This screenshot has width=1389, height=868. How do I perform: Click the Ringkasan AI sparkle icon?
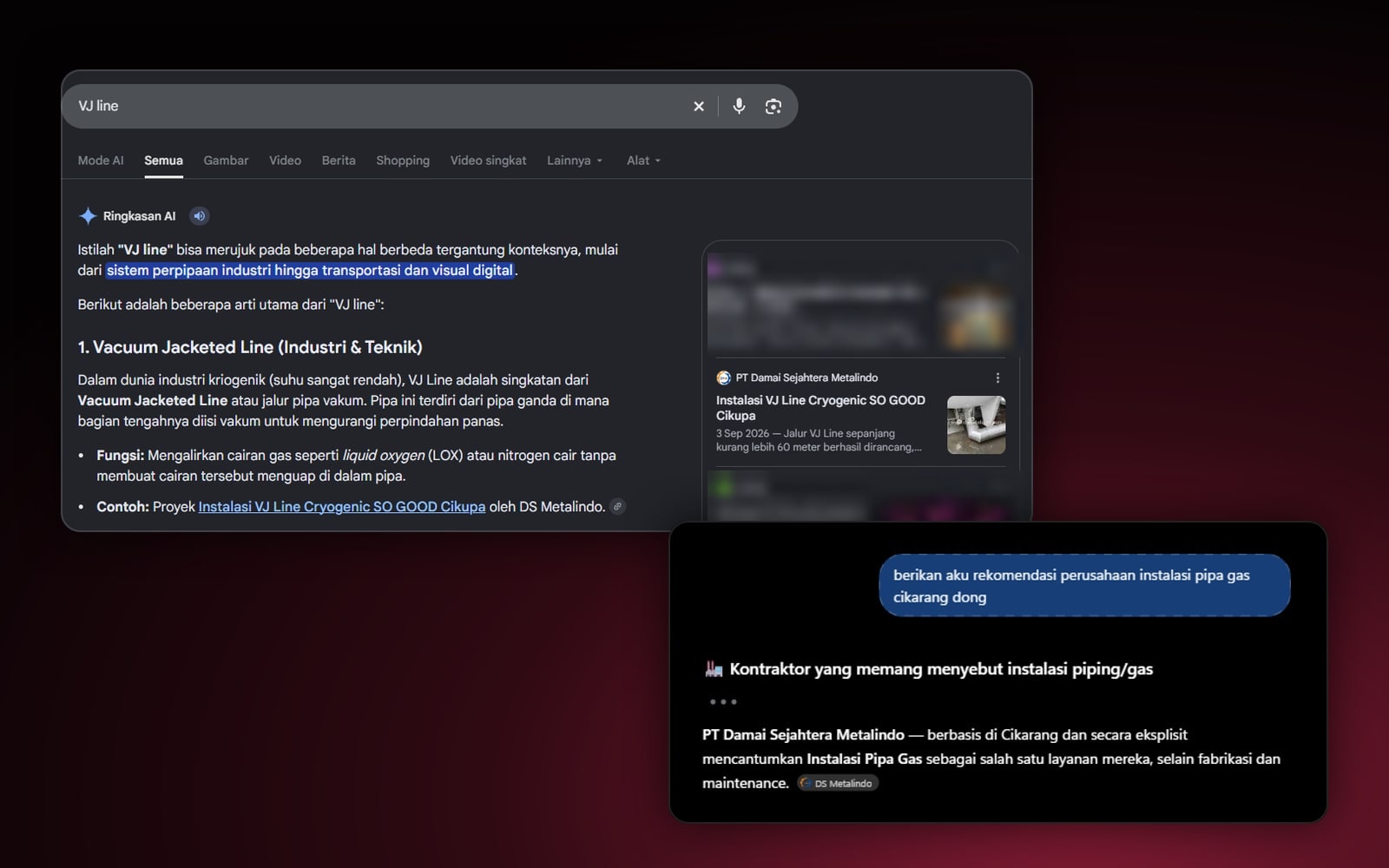(88, 216)
